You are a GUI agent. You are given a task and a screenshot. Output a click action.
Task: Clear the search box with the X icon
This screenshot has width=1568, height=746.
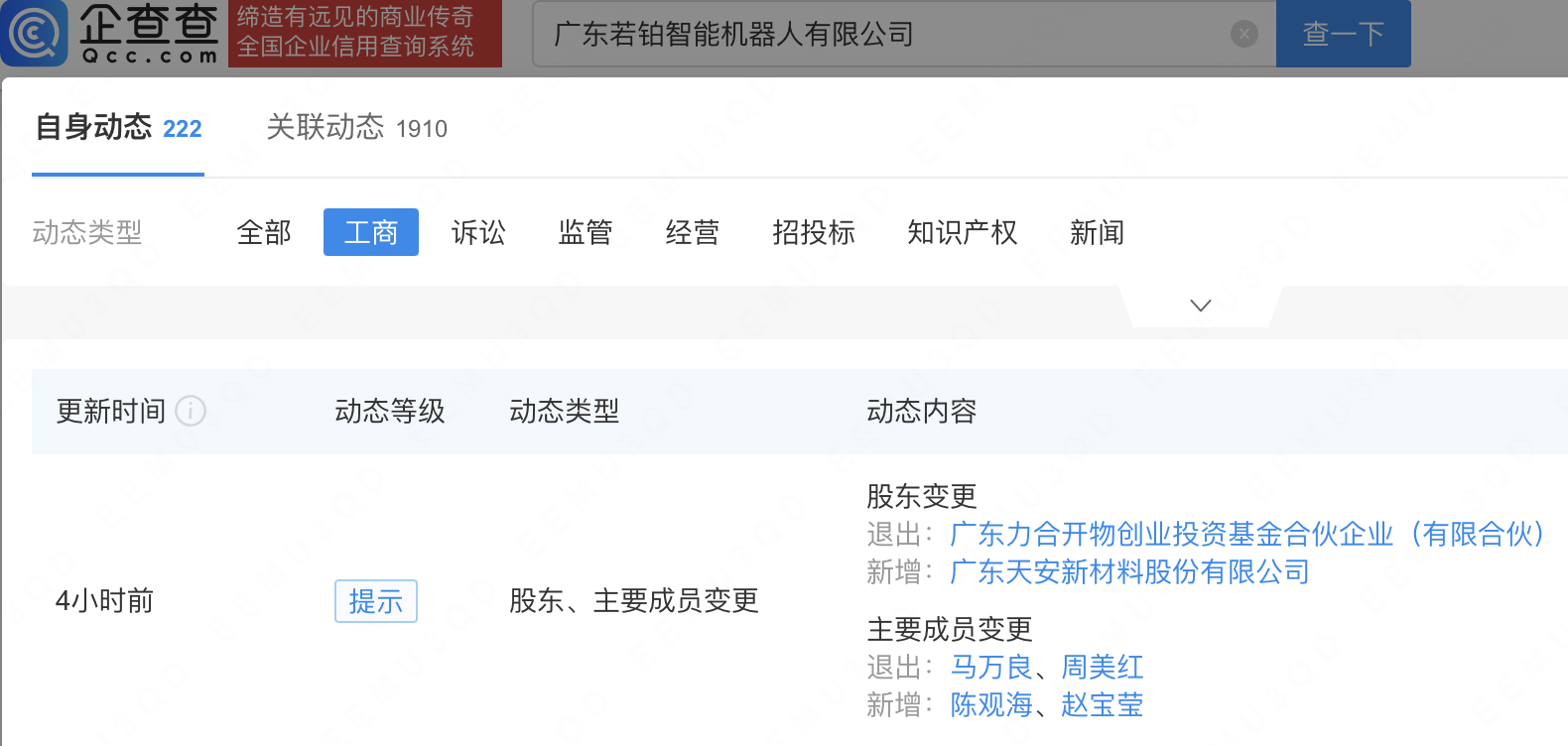click(1243, 34)
